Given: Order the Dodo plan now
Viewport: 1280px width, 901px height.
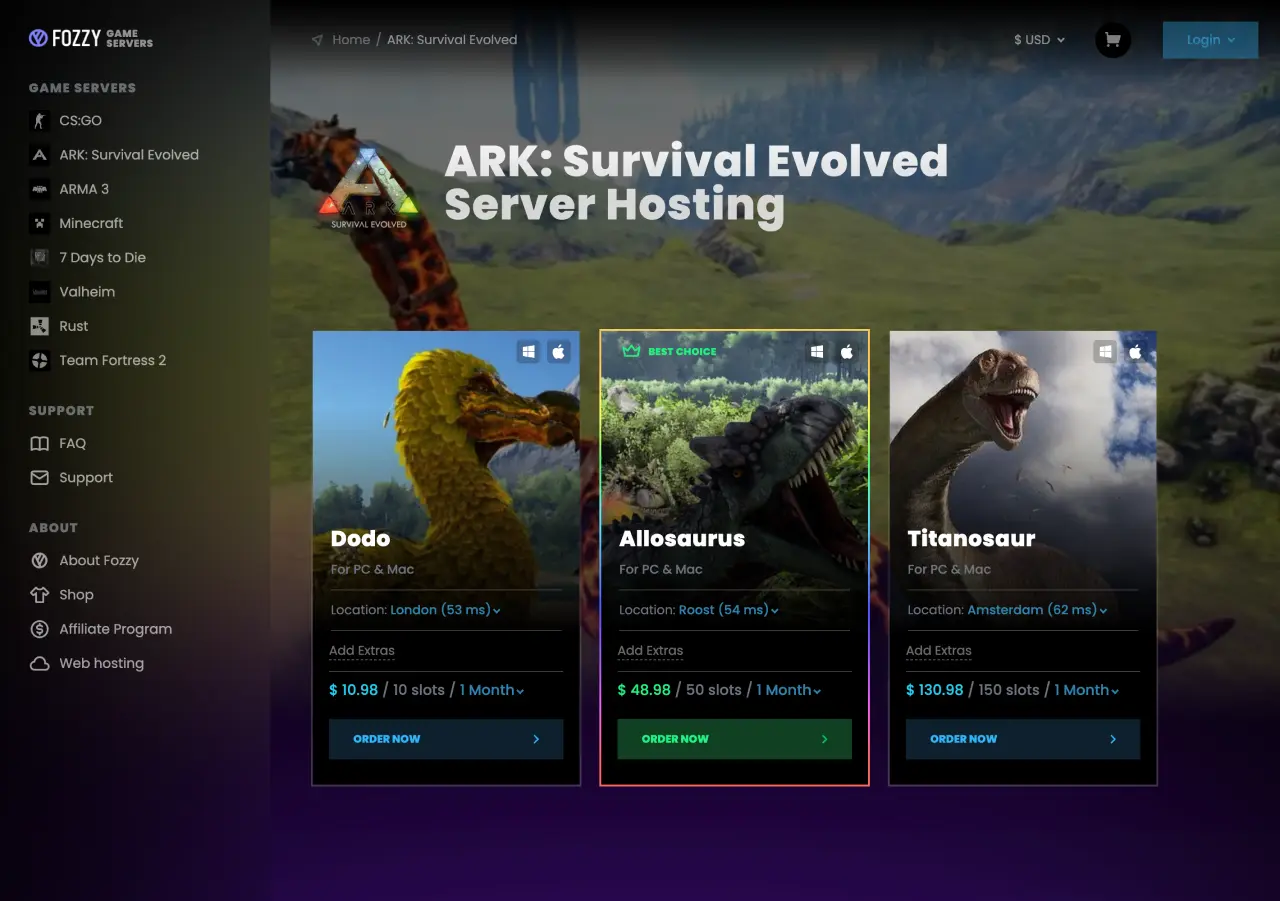Looking at the screenshot, I should [446, 739].
